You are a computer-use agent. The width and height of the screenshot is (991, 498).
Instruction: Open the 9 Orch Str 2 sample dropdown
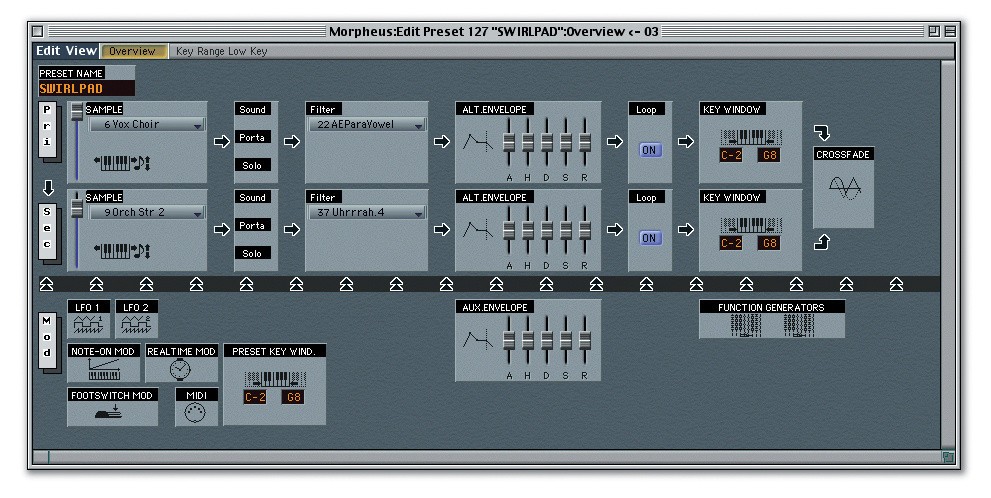tap(147, 212)
